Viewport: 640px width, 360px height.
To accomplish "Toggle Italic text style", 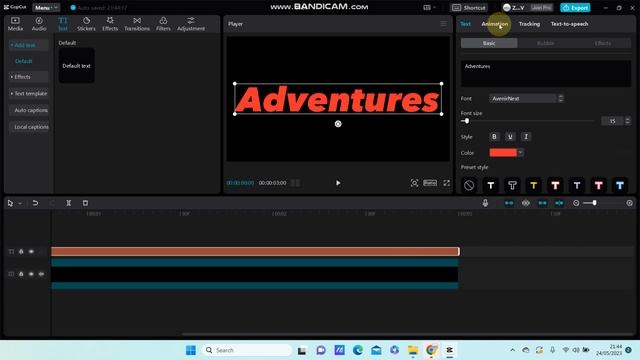I will point(526,137).
